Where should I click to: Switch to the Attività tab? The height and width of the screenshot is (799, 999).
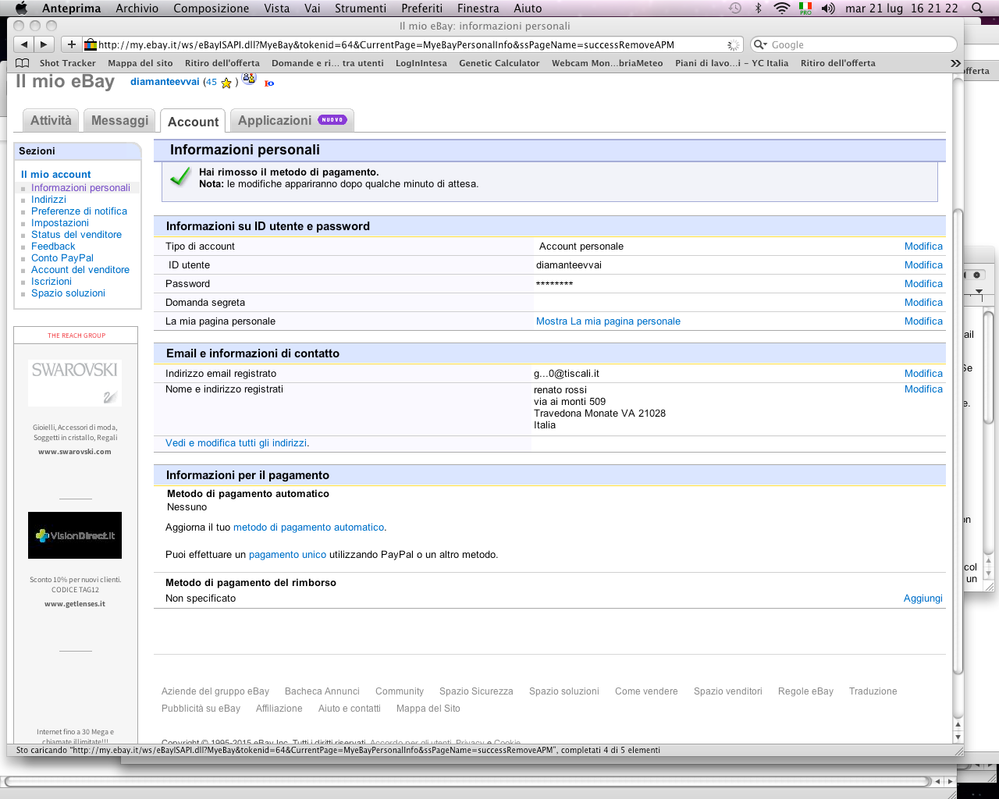coord(51,120)
